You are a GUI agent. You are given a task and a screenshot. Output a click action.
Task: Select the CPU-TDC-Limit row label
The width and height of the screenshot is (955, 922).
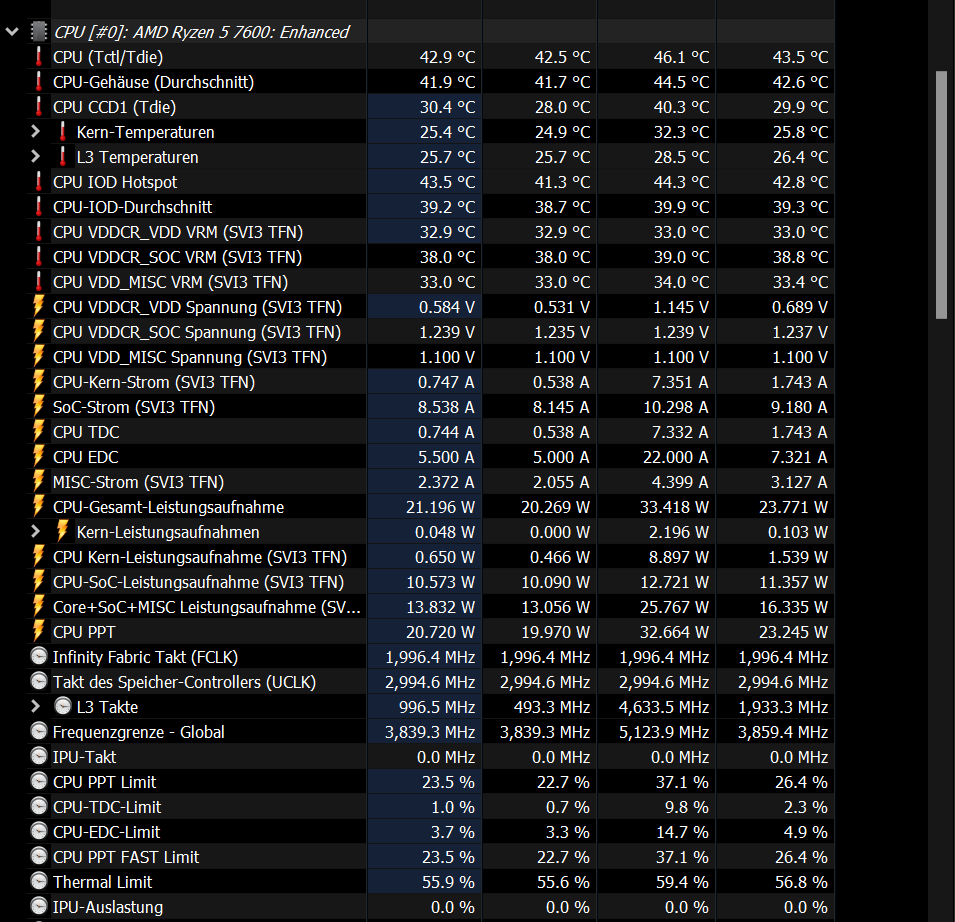(x=107, y=807)
